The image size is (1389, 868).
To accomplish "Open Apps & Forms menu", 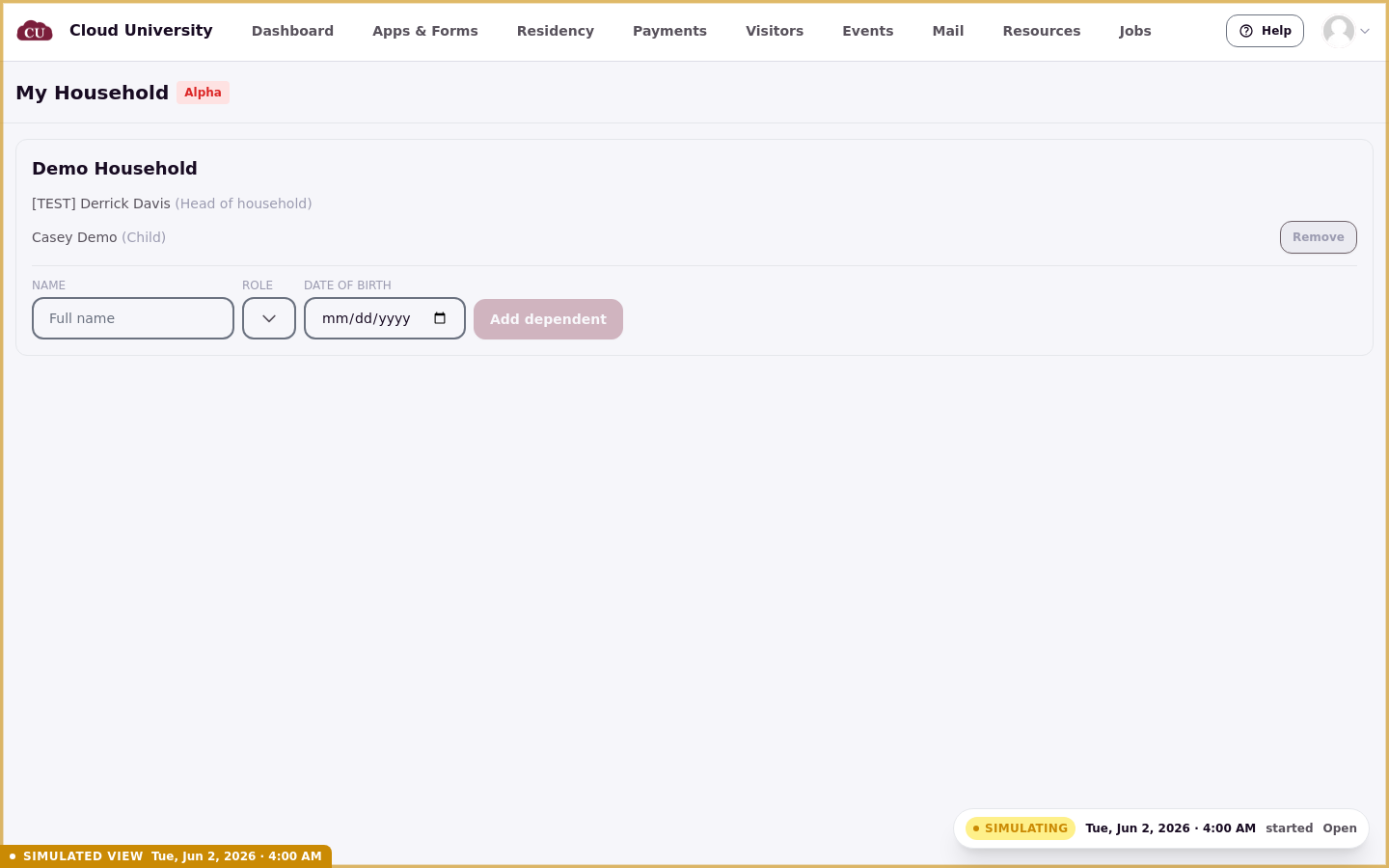I will point(425,31).
